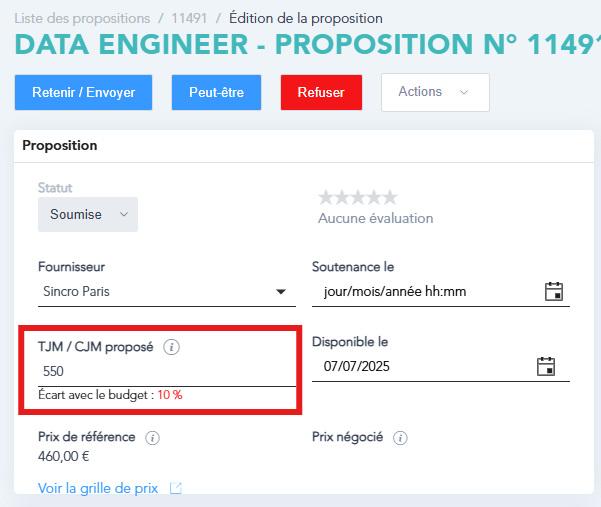This screenshot has width=601, height=507.
Task: Open the Statut dropdown showing Soumise
Action: point(88,215)
